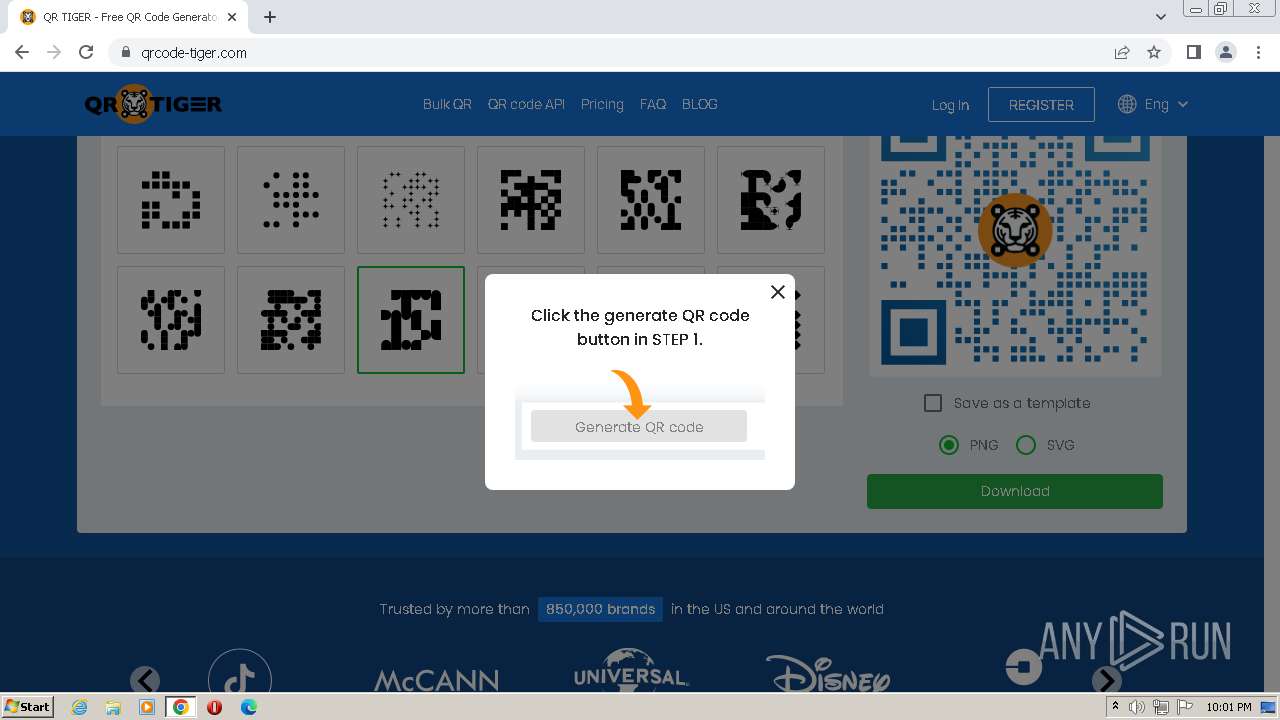This screenshot has width=1280, height=720.
Task: Close the QR TIGER browser tab
Action: tap(233, 17)
